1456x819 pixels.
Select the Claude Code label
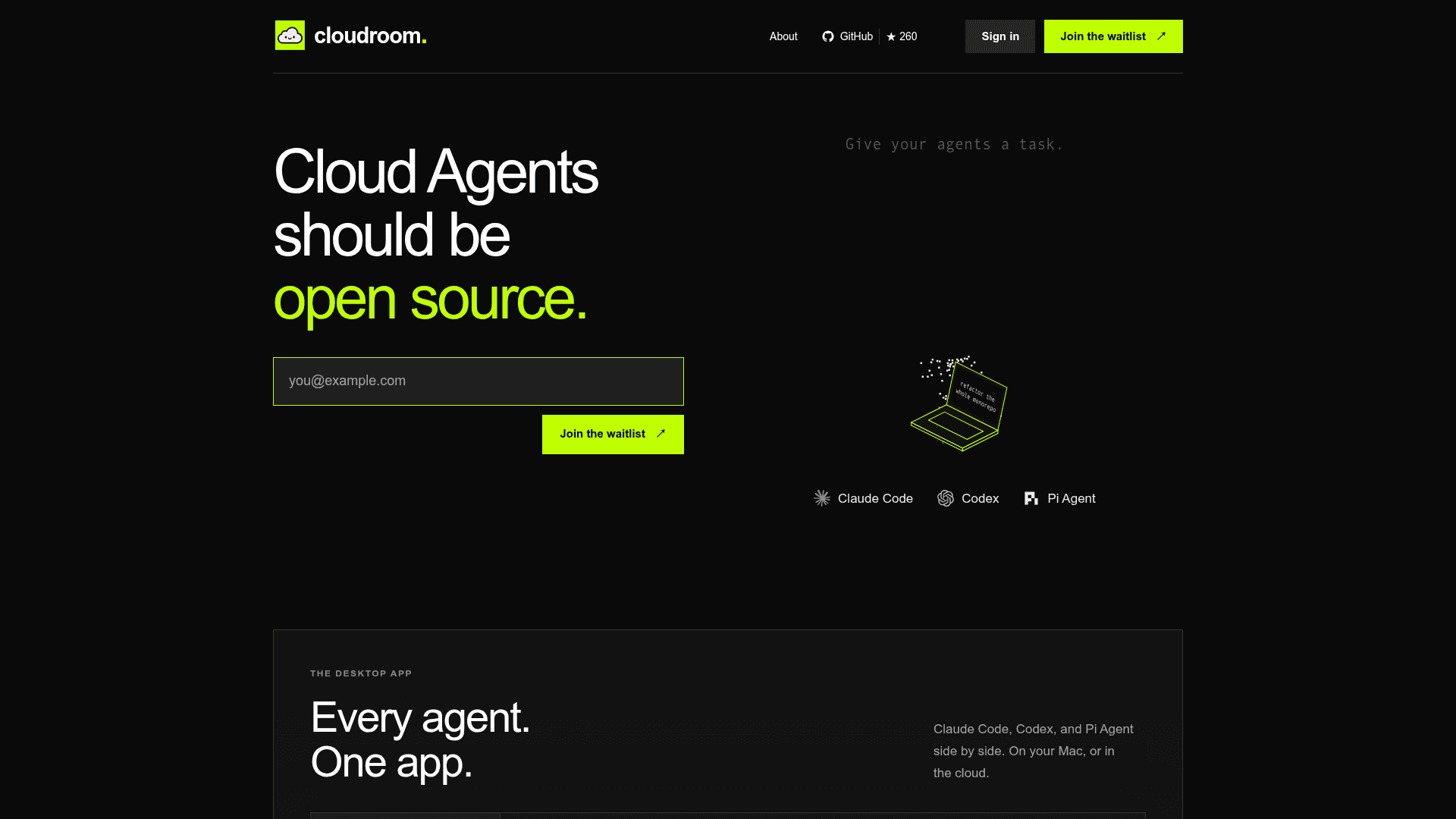tap(875, 498)
